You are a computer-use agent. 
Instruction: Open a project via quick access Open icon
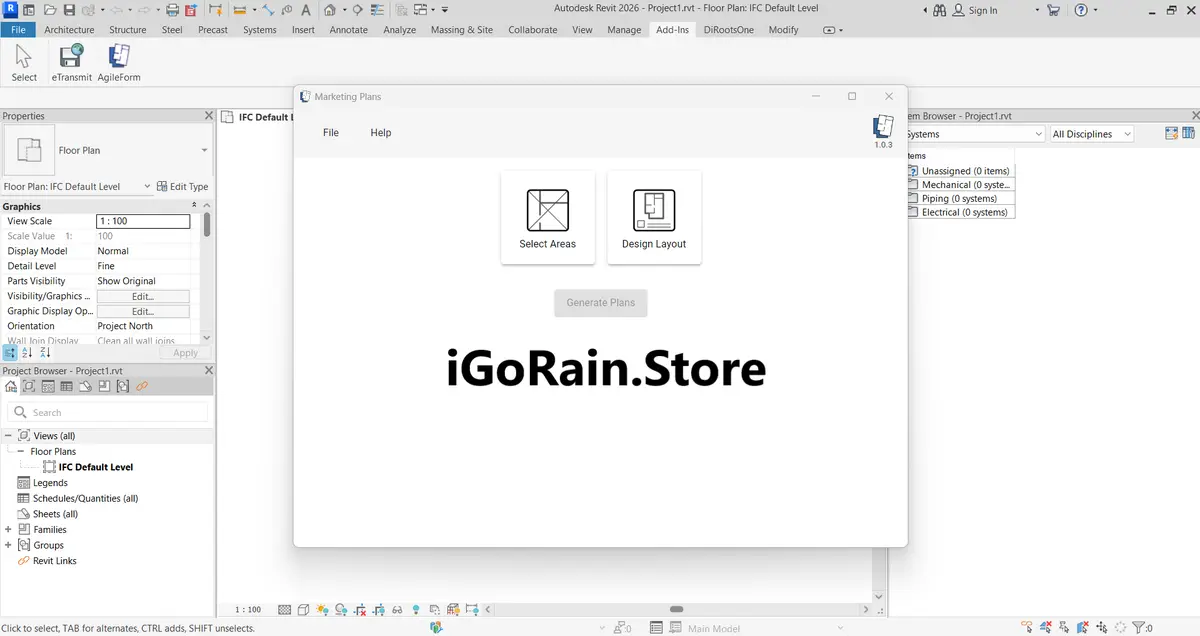[x=50, y=10]
